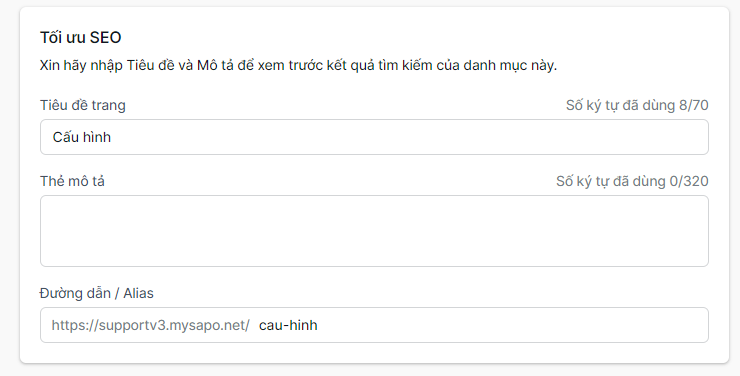Click 'danh mục này' in the instruction sentence

(510, 66)
